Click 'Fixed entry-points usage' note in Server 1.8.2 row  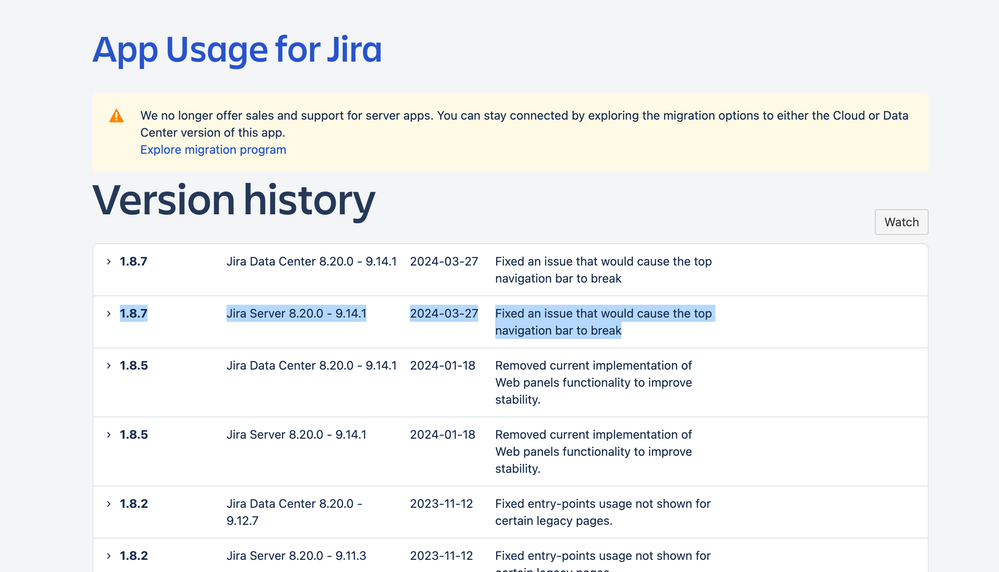[x=603, y=561]
